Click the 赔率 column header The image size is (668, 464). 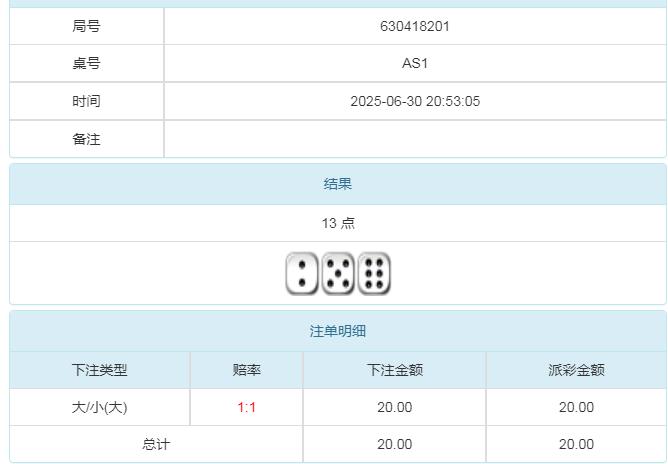point(247,370)
